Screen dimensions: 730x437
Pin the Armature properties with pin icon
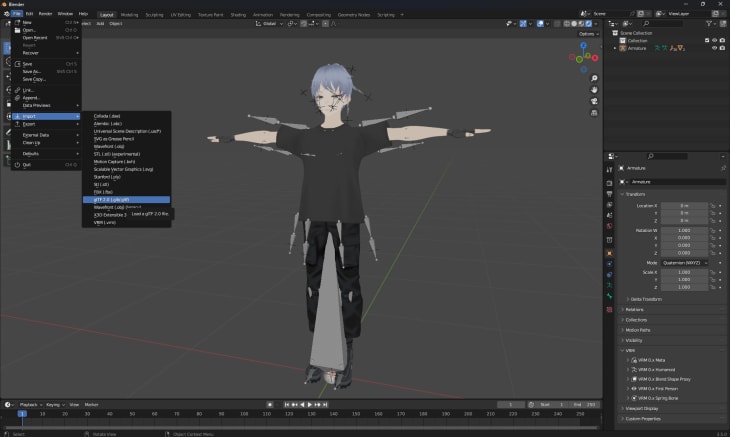click(x=721, y=169)
